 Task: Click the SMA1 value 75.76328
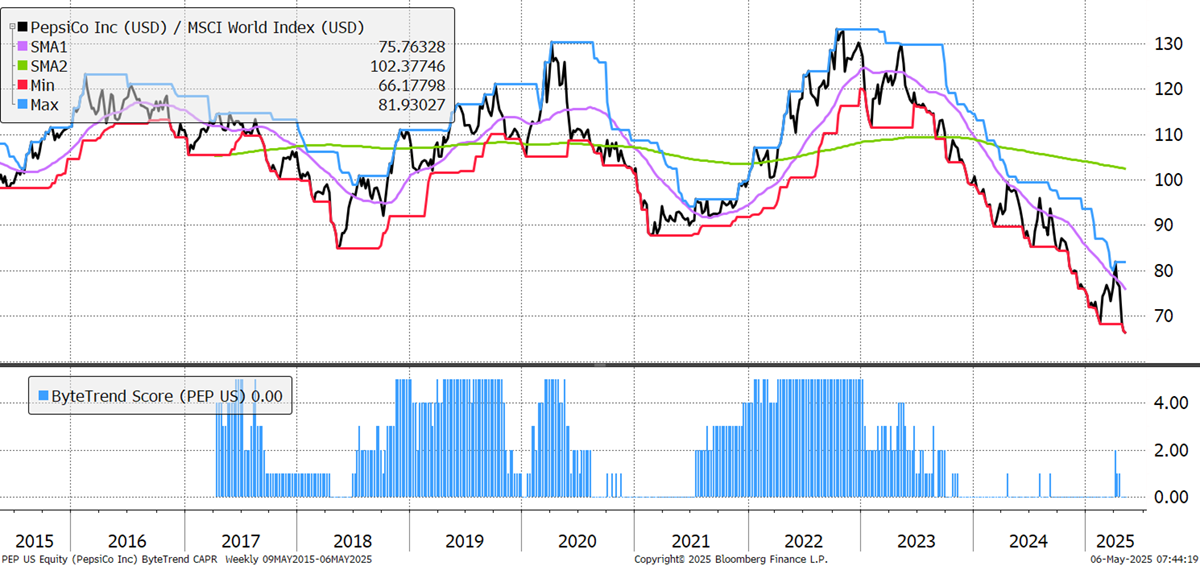[x=411, y=46]
